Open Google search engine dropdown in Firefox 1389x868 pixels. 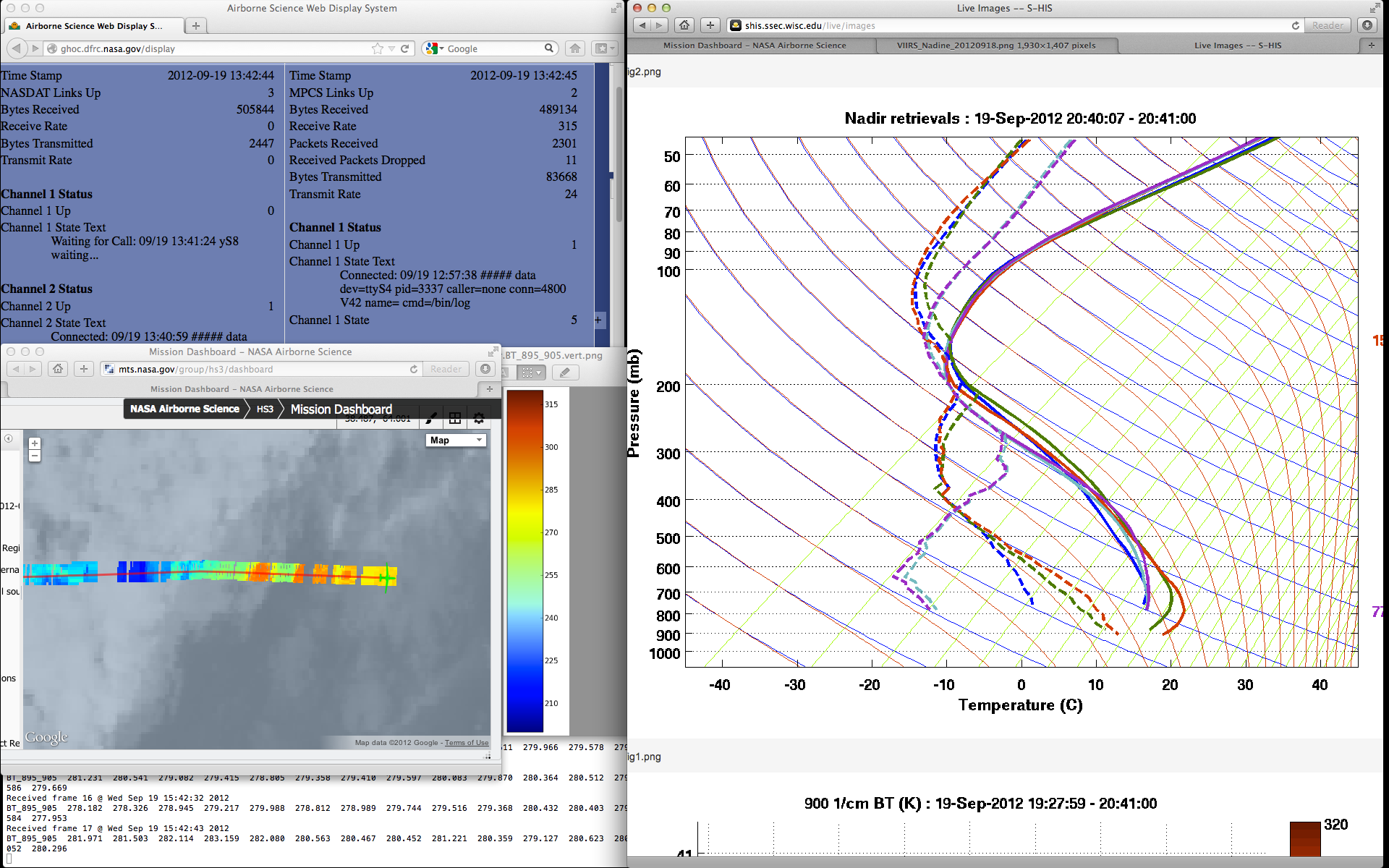tap(434, 48)
